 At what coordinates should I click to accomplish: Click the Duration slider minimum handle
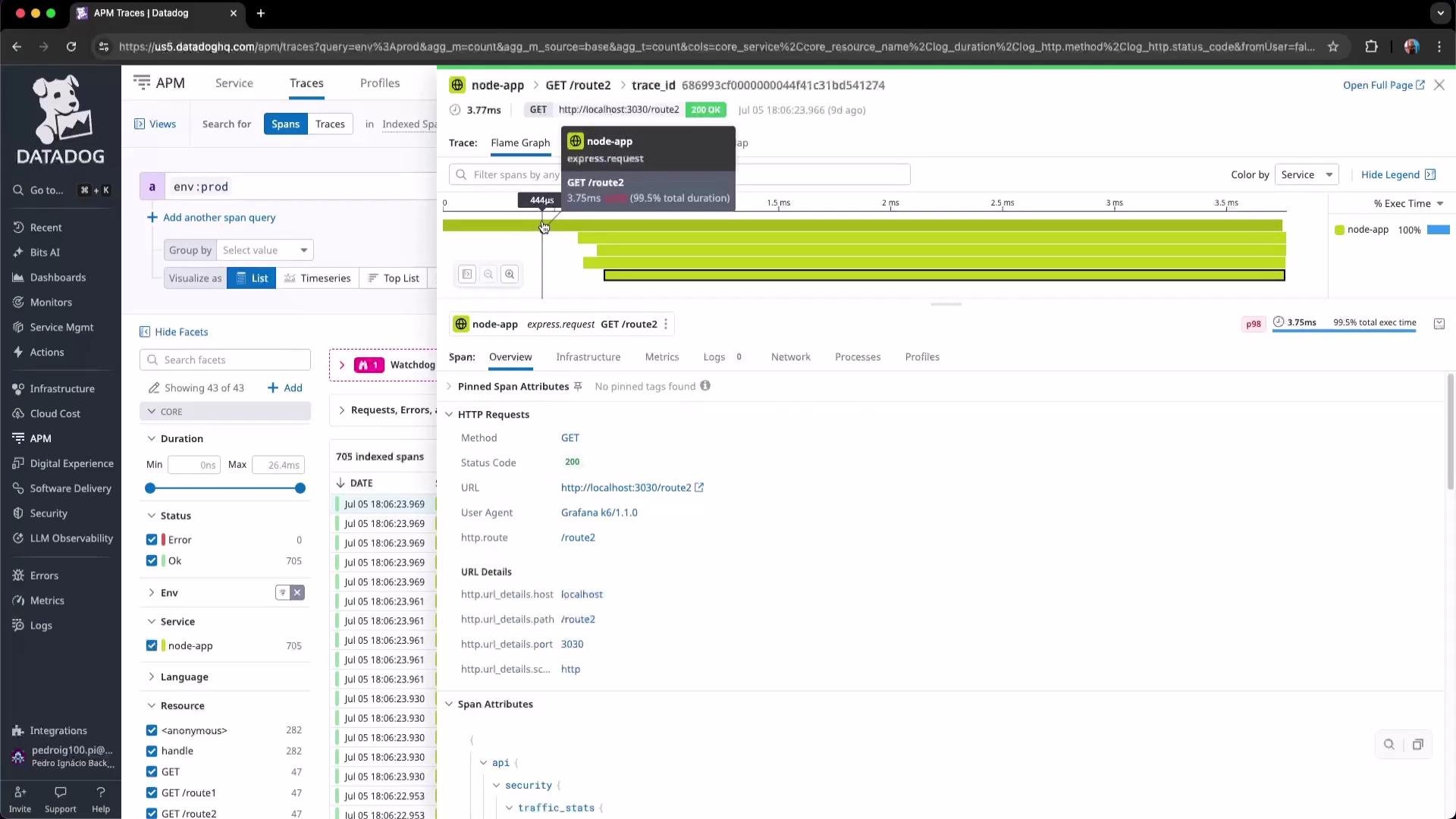click(150, 488)
